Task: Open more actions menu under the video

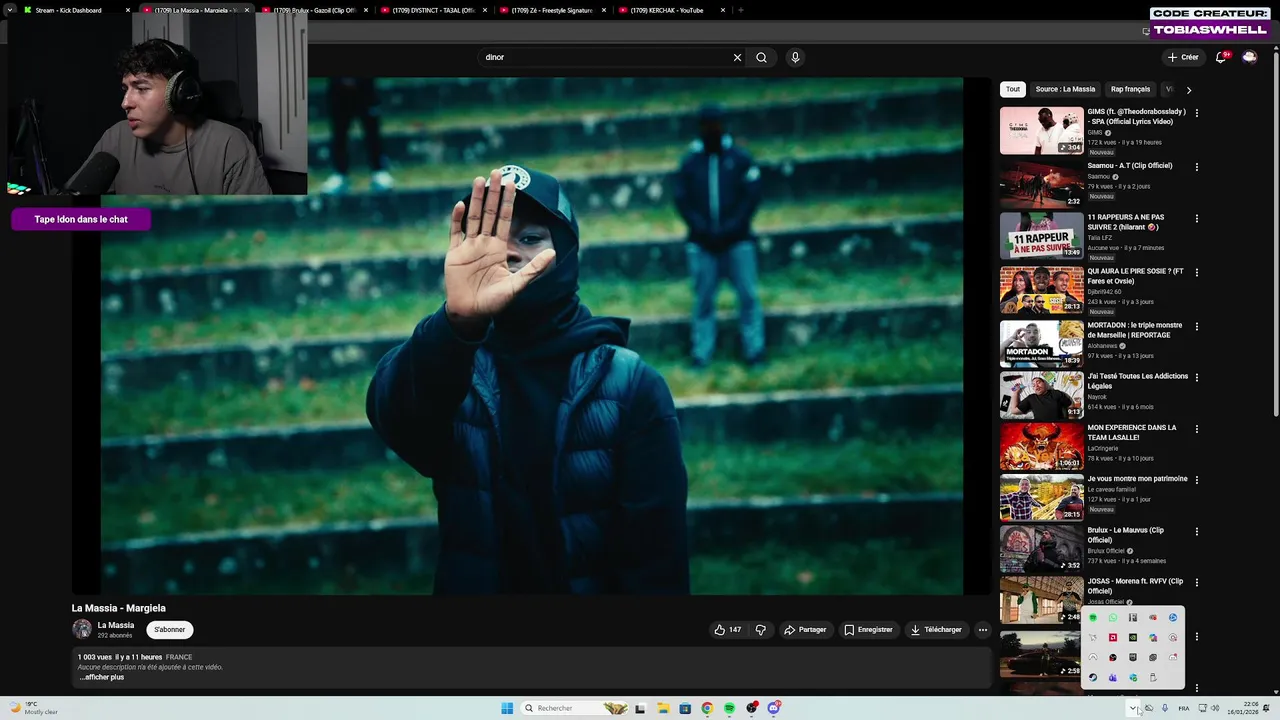Action: pos(983,630)
